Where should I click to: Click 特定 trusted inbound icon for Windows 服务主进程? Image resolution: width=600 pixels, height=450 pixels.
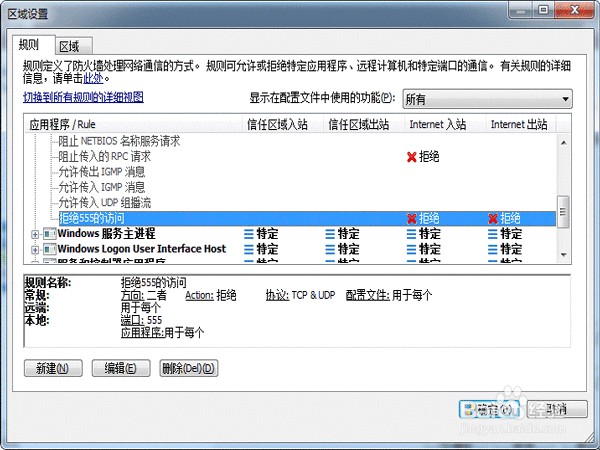point(249,234)
